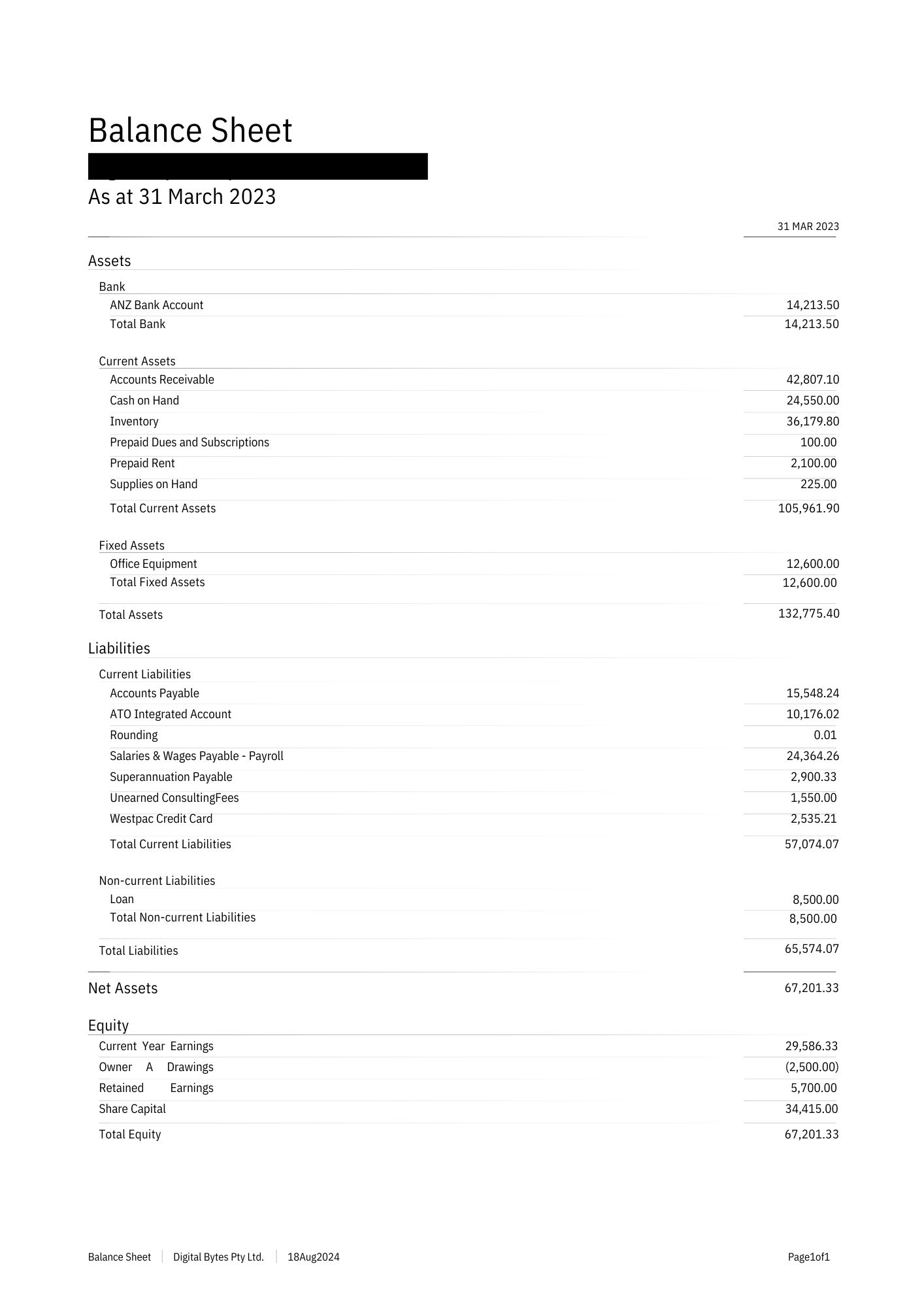The width and height of the screenshot is (924, 1307).
Task: Click the Total Current Assets value 105,961.90
Action: pyautogui.click(x=808, y=508)
